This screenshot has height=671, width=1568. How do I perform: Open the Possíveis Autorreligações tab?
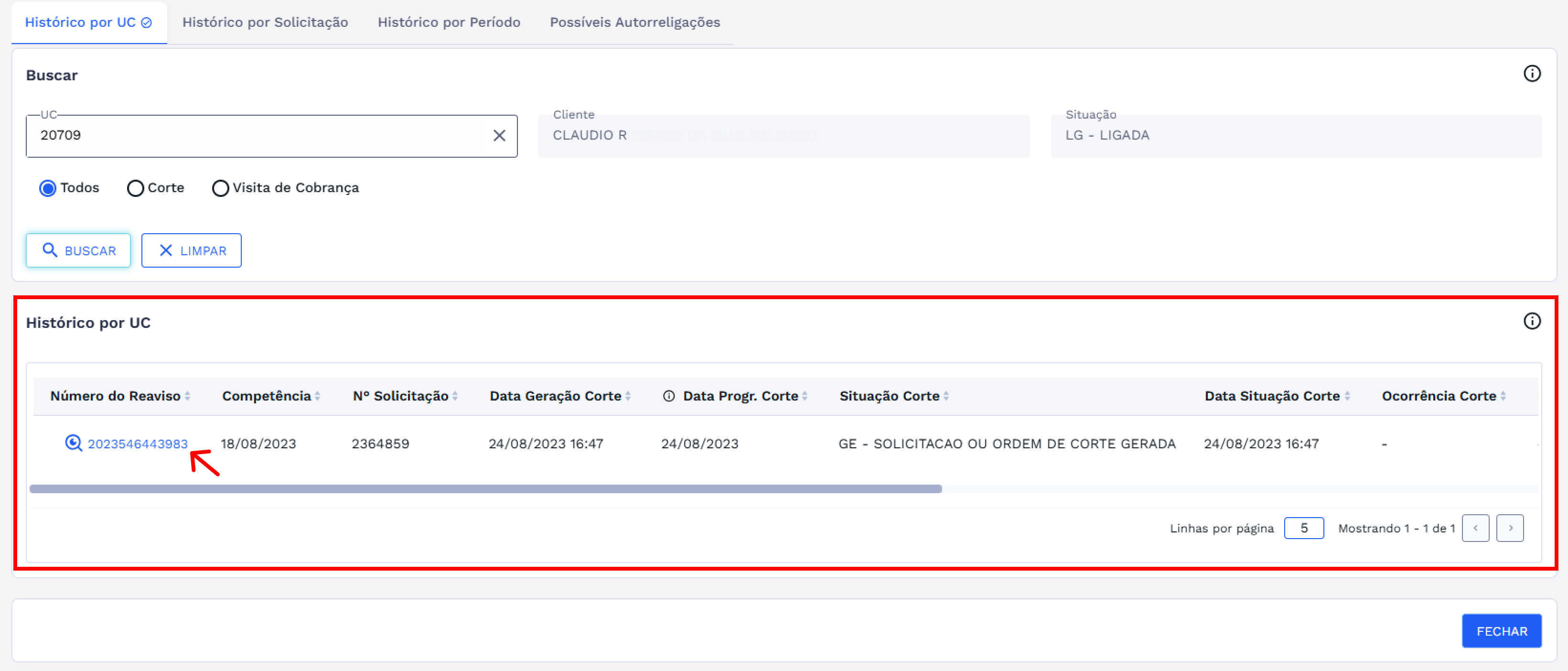[x=634, y=22]
